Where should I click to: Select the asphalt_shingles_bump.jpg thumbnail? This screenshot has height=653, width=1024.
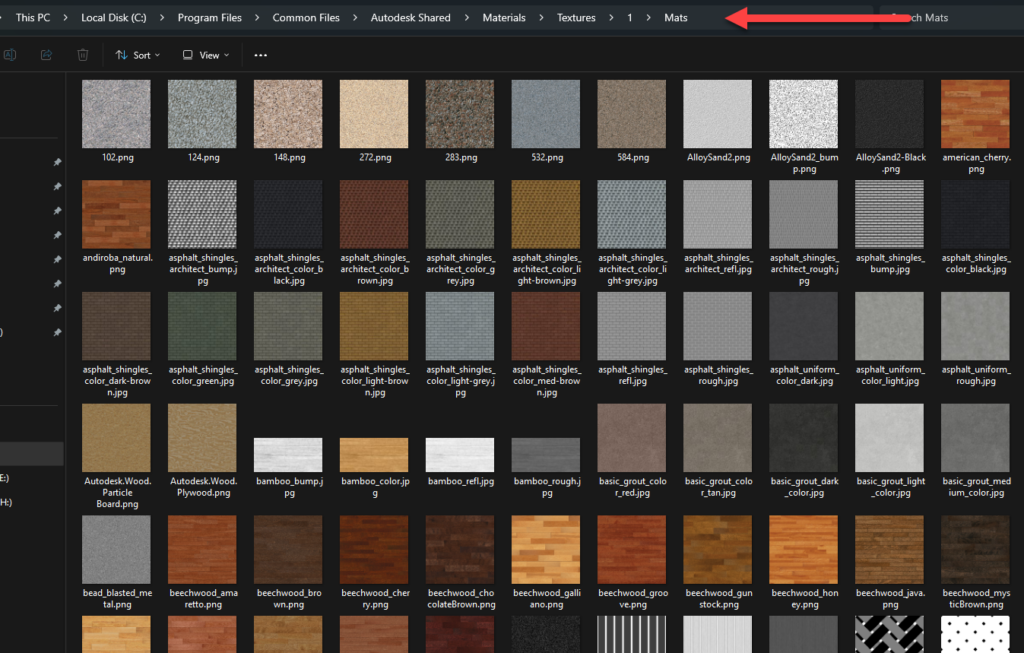pos(889,215)
